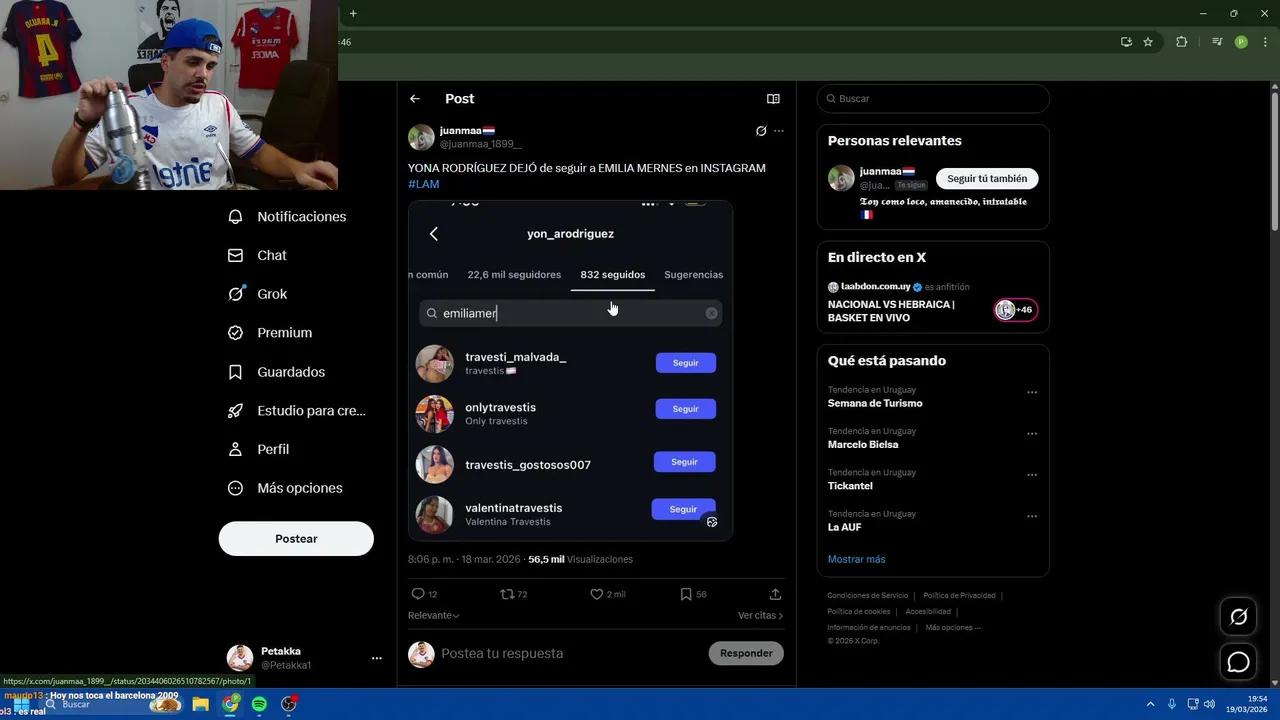Open a new browser tab with plus
Screen dimensions: 1280x720
click(x=353, y=14)
